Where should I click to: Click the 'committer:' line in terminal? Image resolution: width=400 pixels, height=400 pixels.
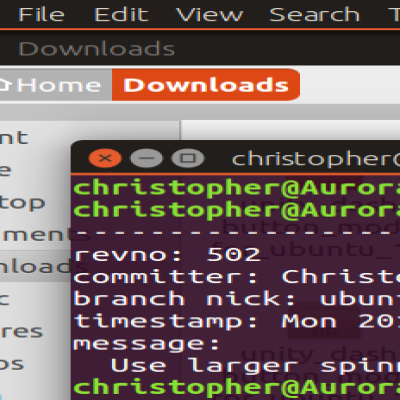point(237,277)
